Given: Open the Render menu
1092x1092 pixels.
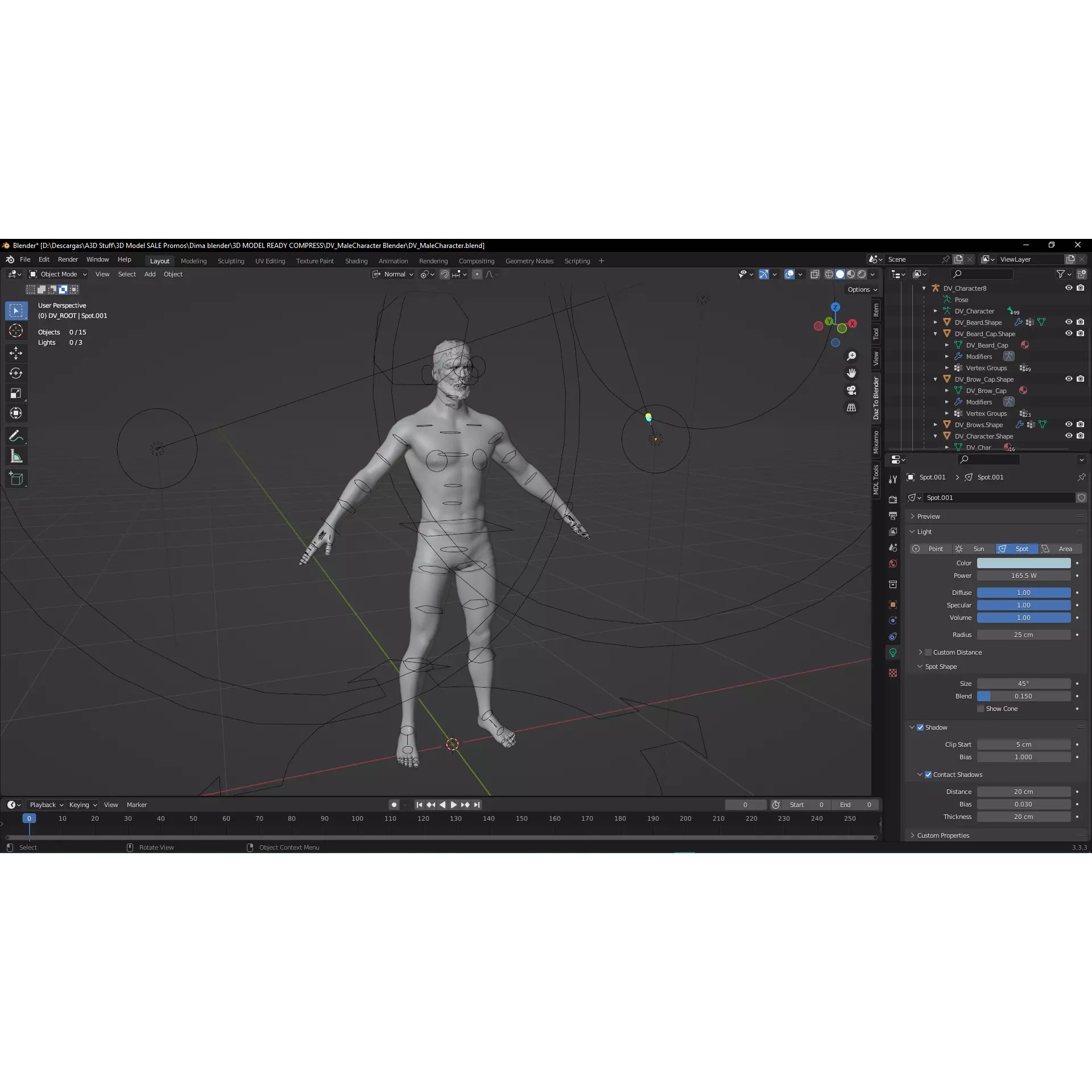Looking at the screenshot, I should click(68, 259).
